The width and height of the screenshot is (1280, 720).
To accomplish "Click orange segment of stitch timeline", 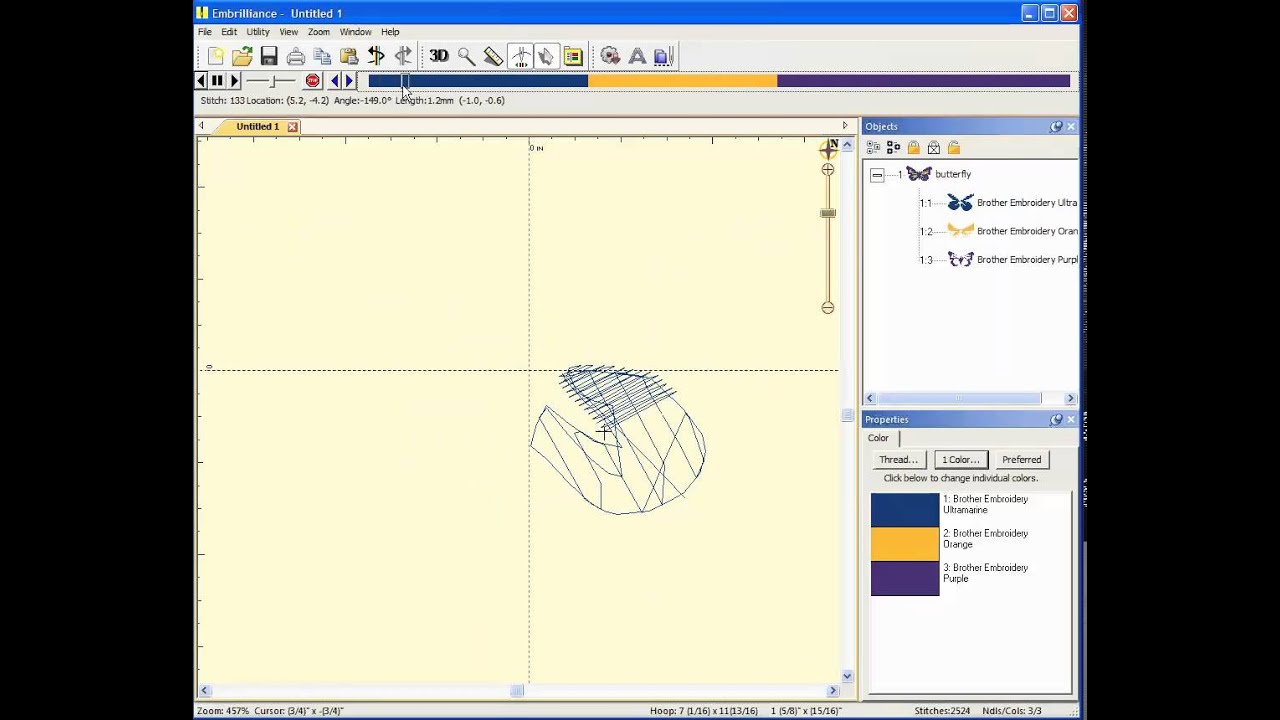I will coord(682,81).
